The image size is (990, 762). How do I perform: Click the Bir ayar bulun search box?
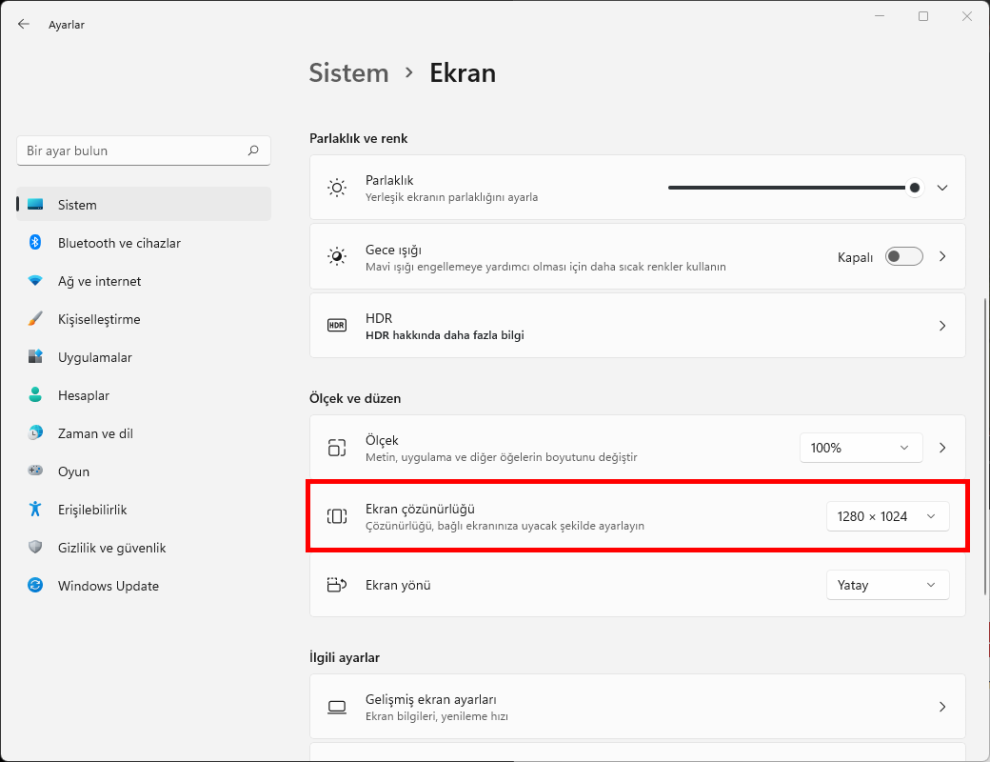(133, 151)
